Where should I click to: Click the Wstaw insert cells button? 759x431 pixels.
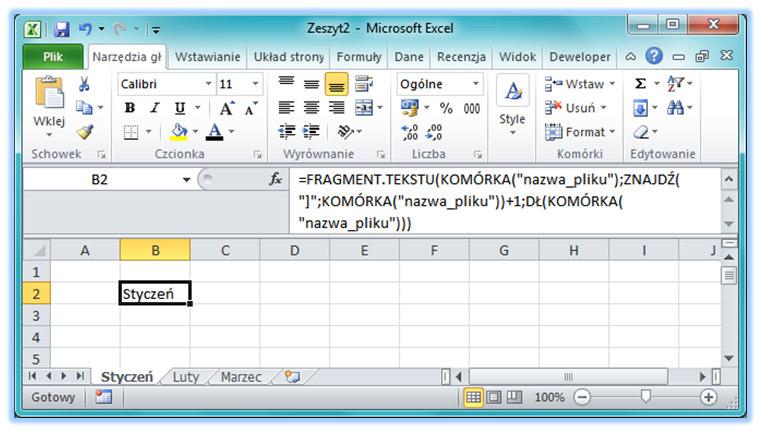[x=579, y=84]
